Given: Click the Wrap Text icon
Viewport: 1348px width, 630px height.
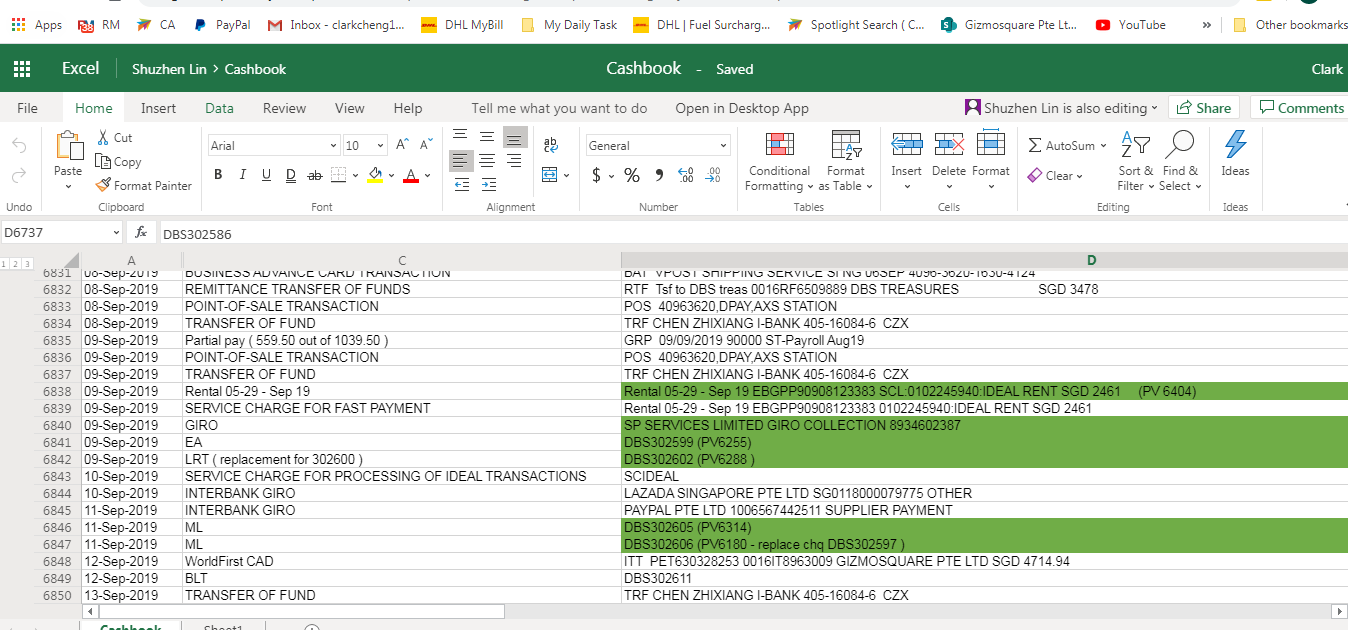Looking at the screenshot, I should 550,146.
